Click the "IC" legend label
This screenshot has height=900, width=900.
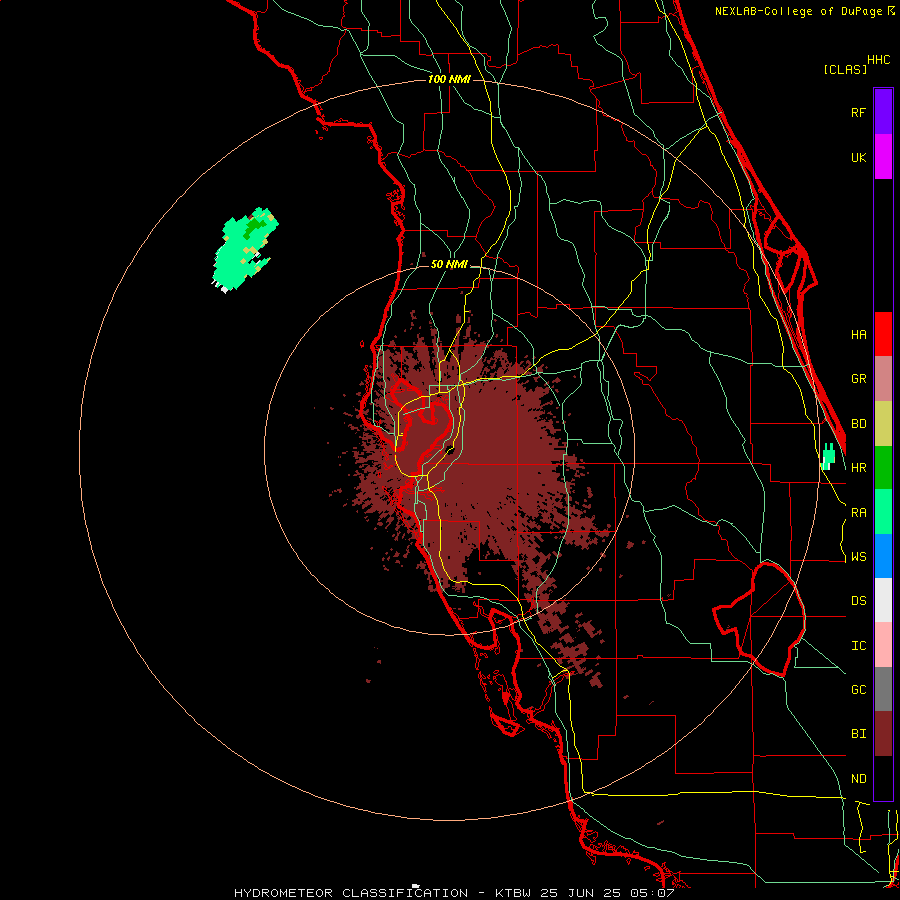coord(858,646)
